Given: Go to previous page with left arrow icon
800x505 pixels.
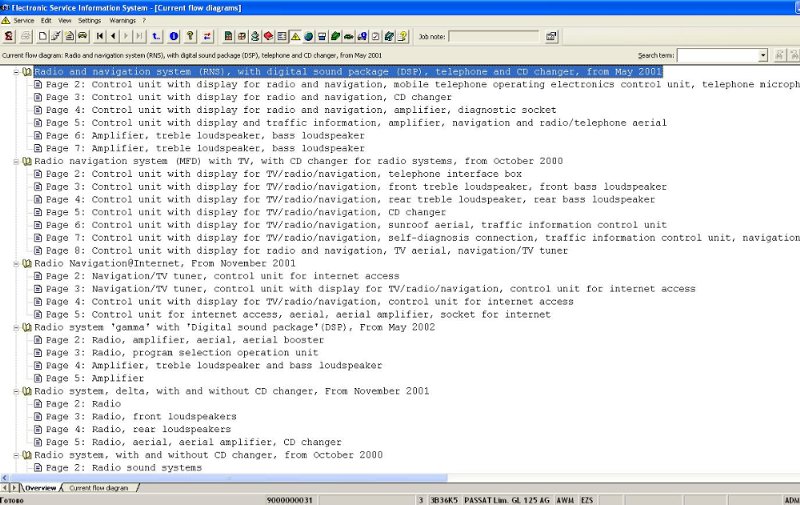Looking at the screenshot, I should coord(113,36).
